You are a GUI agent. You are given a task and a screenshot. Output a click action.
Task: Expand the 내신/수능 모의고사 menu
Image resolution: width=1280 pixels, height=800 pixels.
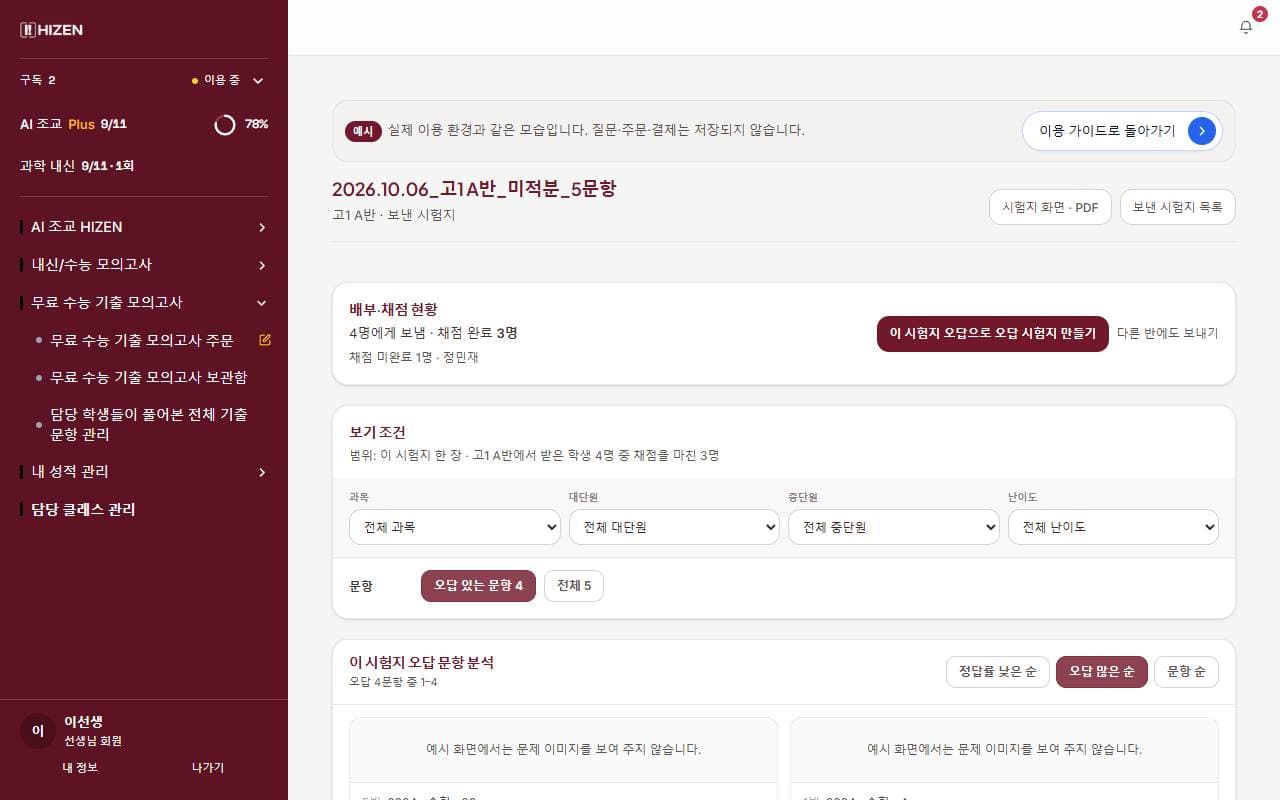coord(262,265)
